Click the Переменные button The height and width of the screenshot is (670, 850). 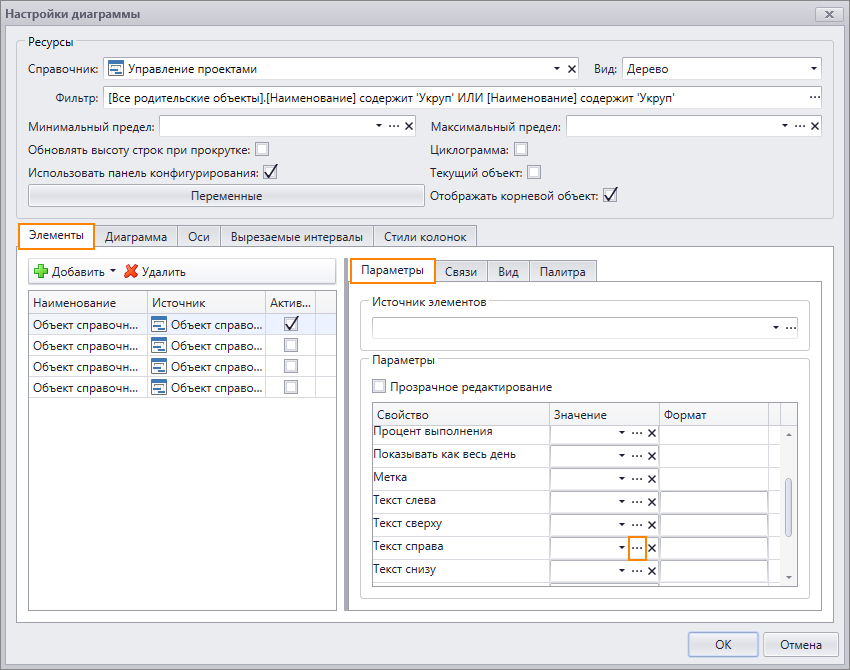coord(226,196)
